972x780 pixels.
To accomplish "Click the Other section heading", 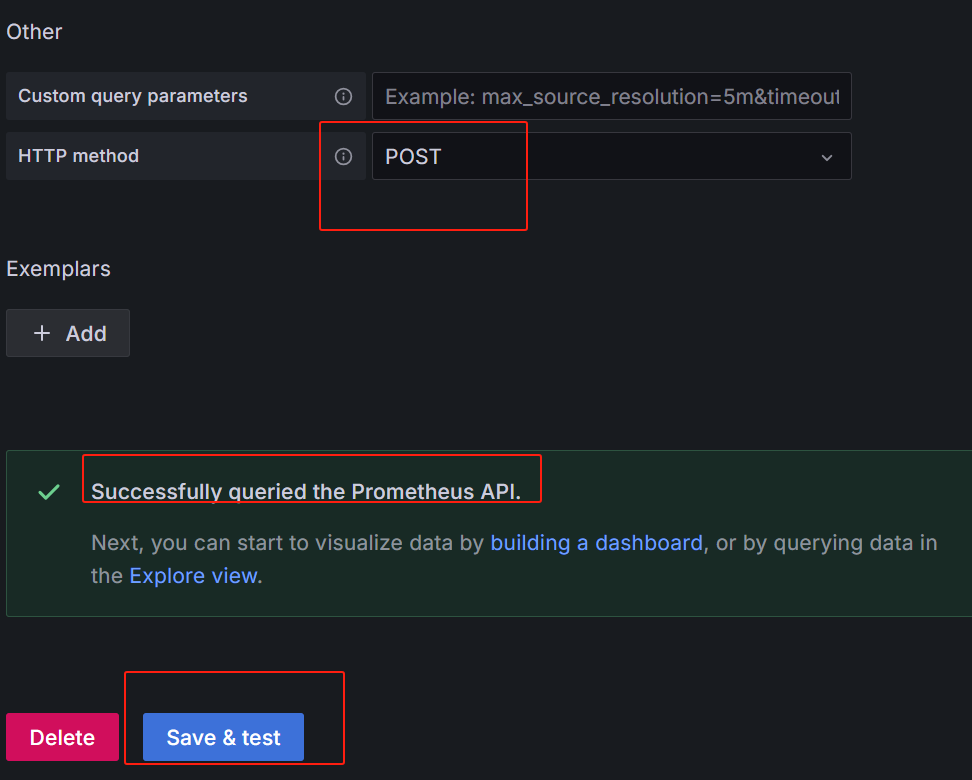I will coord(34,32).
